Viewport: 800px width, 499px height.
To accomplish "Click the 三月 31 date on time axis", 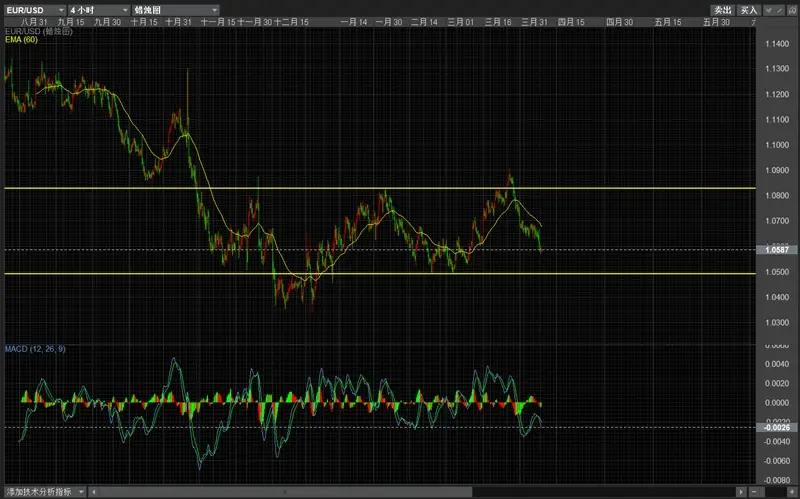I will [x=534, y=22].
